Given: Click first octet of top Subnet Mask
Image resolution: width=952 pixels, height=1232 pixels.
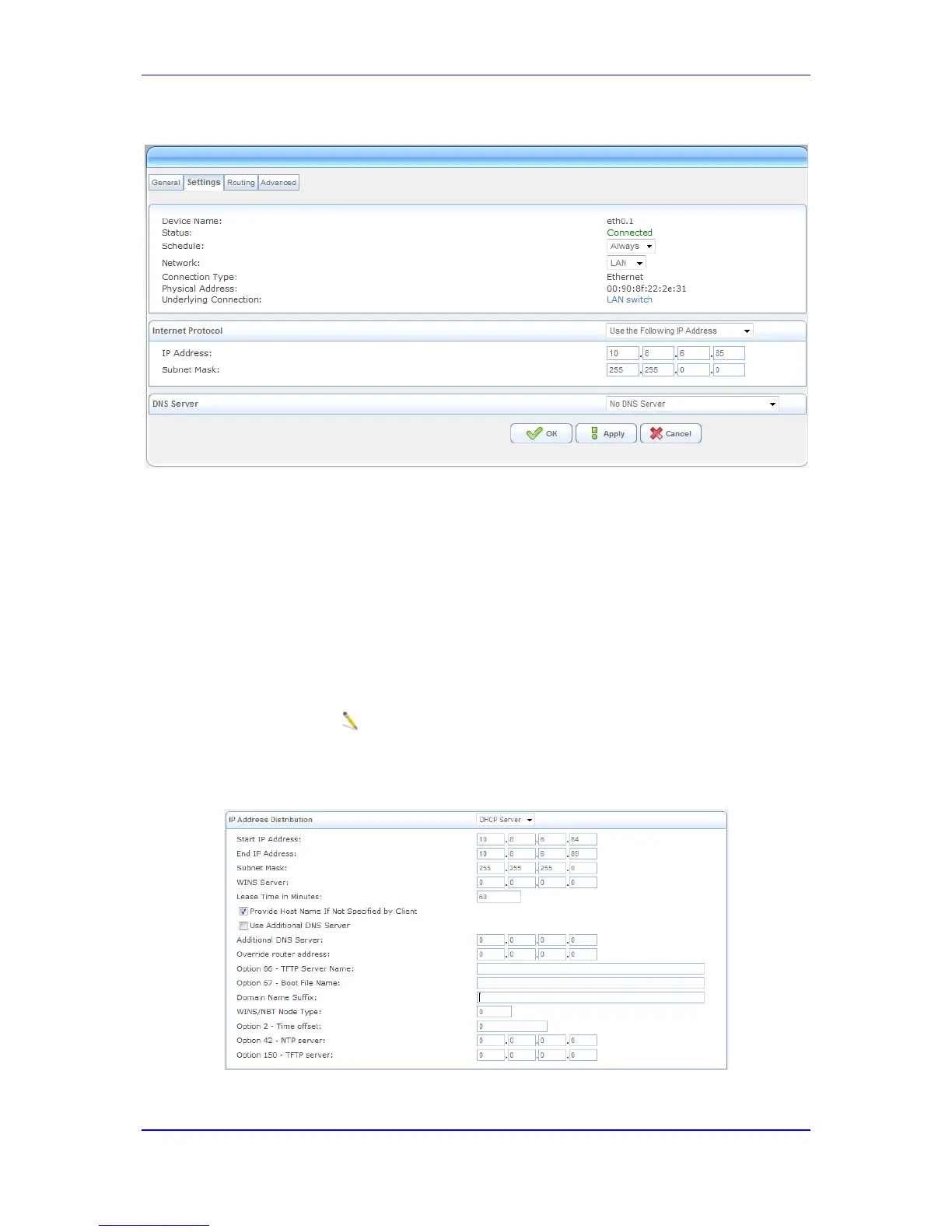Looking at the screenshot, I should tap(623, 370).
